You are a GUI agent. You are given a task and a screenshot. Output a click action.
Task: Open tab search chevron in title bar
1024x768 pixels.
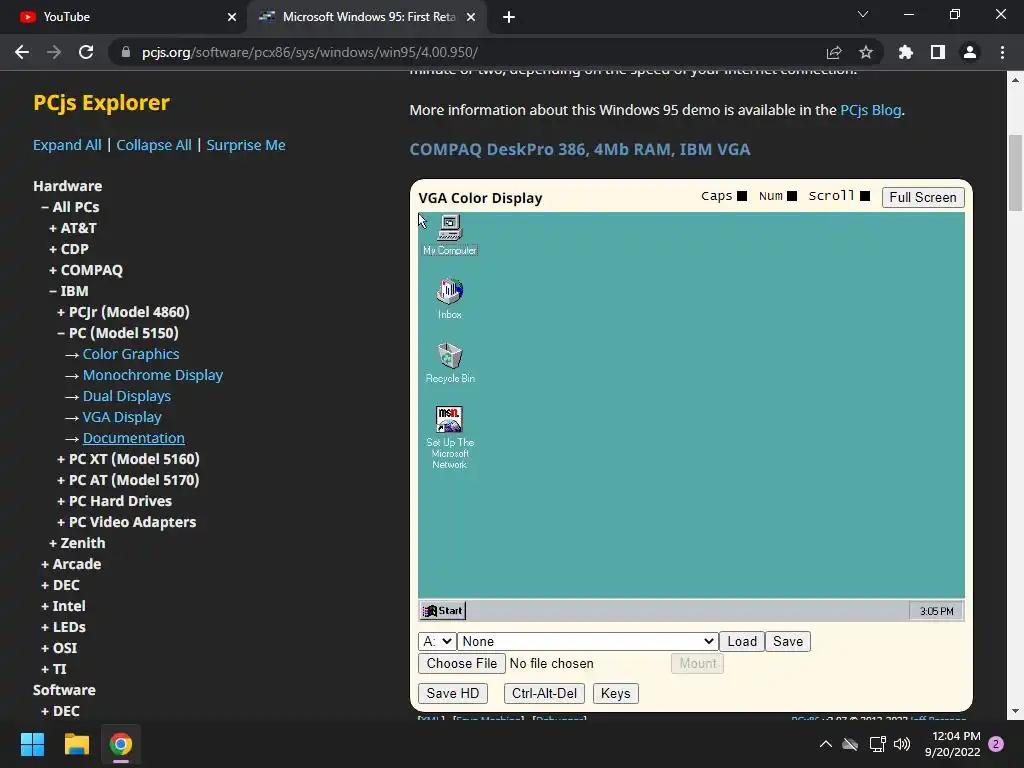[863, 14]
